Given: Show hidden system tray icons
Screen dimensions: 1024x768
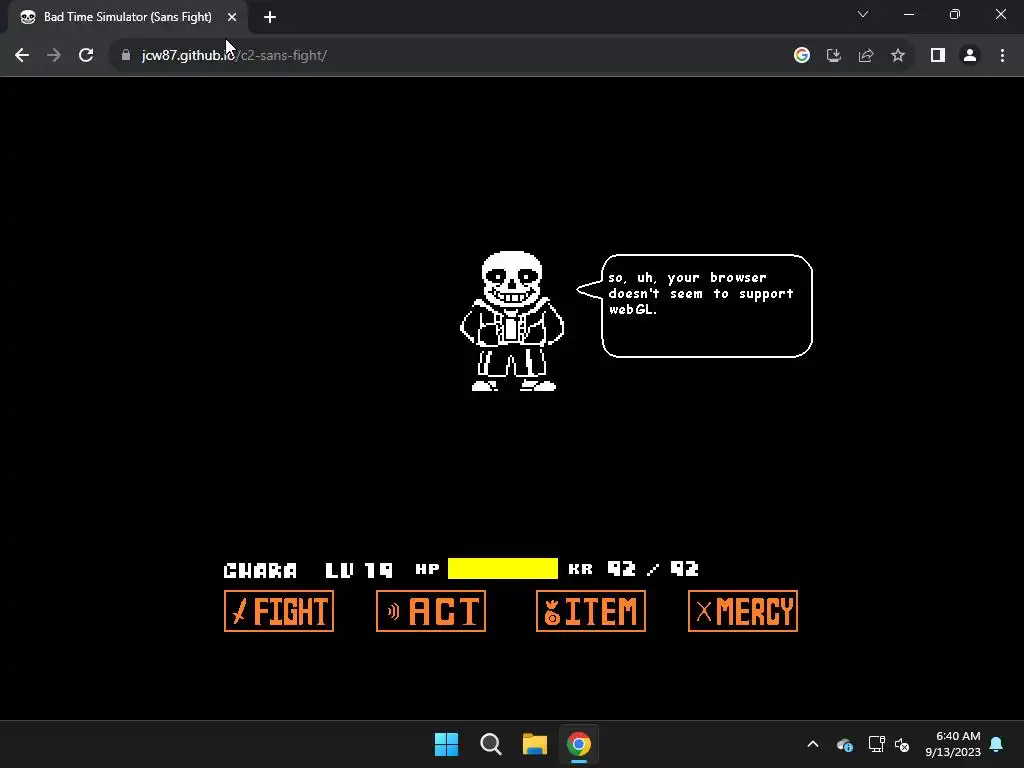Looking at the screenshot, I should point(813,744).
